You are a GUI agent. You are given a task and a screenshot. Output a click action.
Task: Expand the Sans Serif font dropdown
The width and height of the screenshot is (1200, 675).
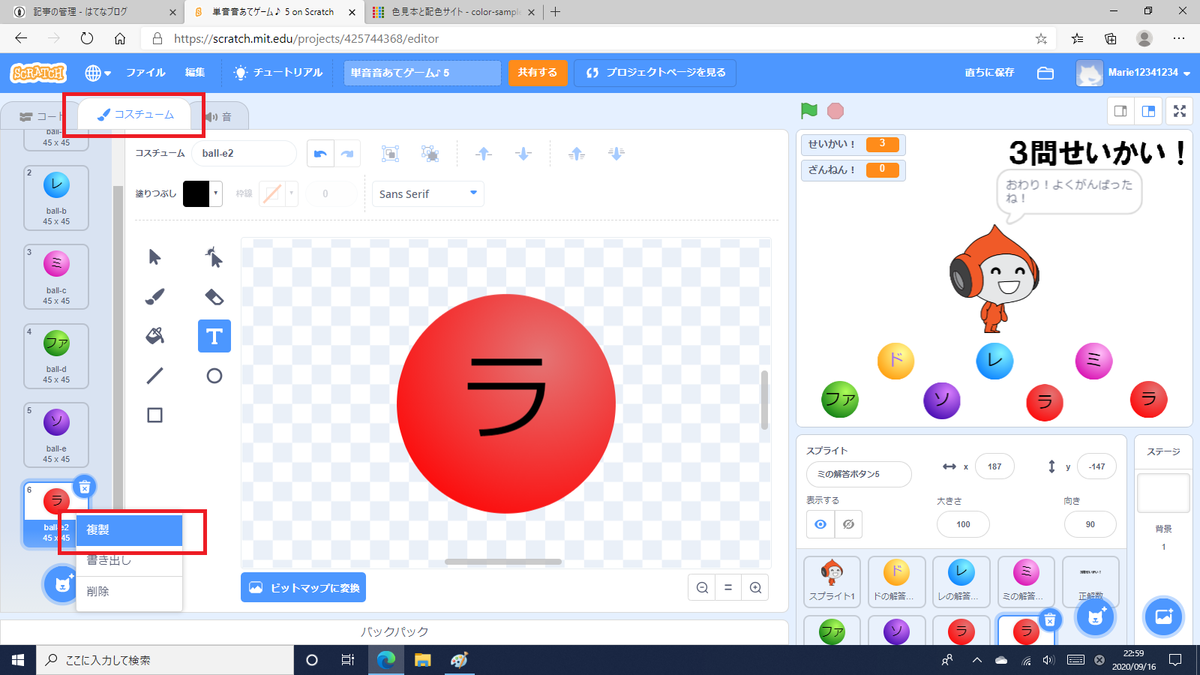pyautogui.click(x=428, y=194)
